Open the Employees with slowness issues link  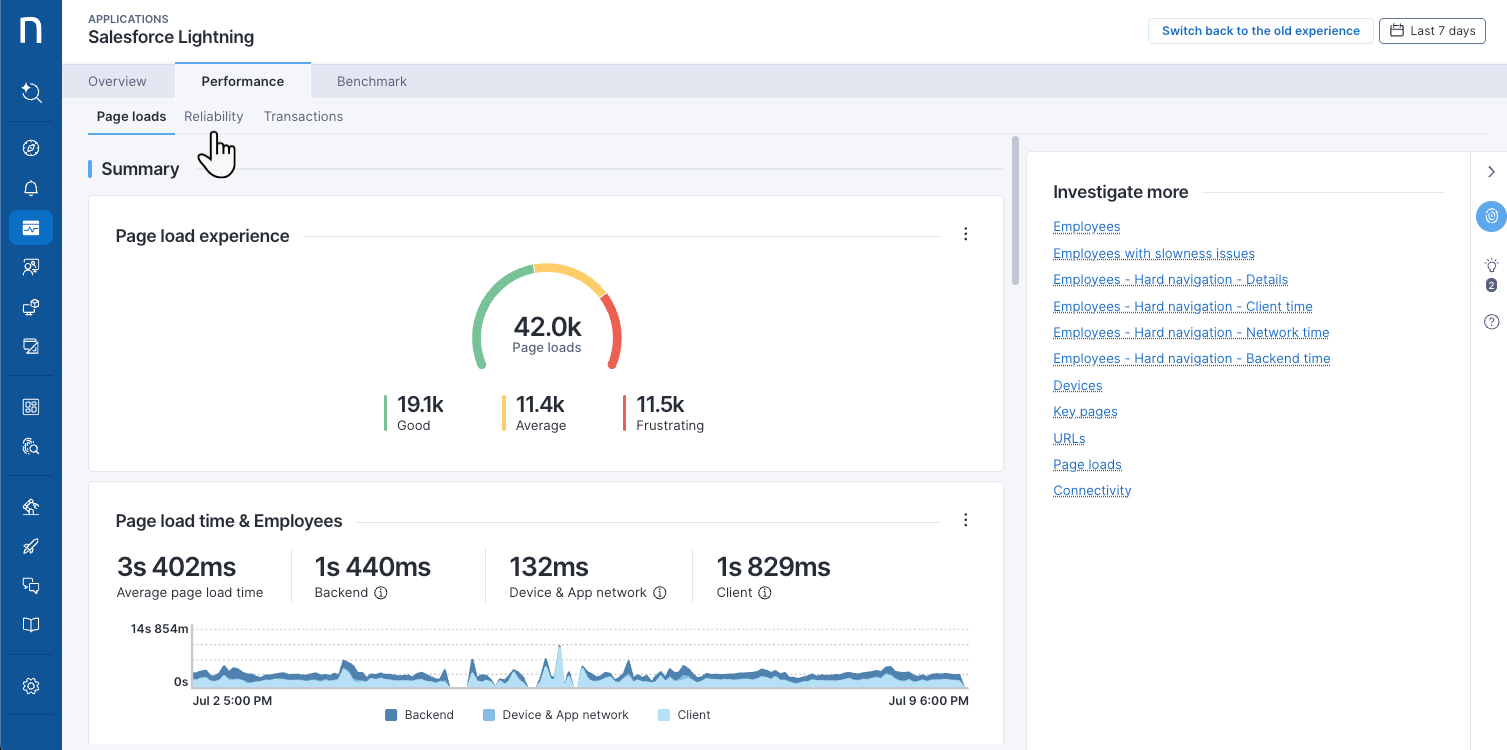click(x=1153, y=253)
